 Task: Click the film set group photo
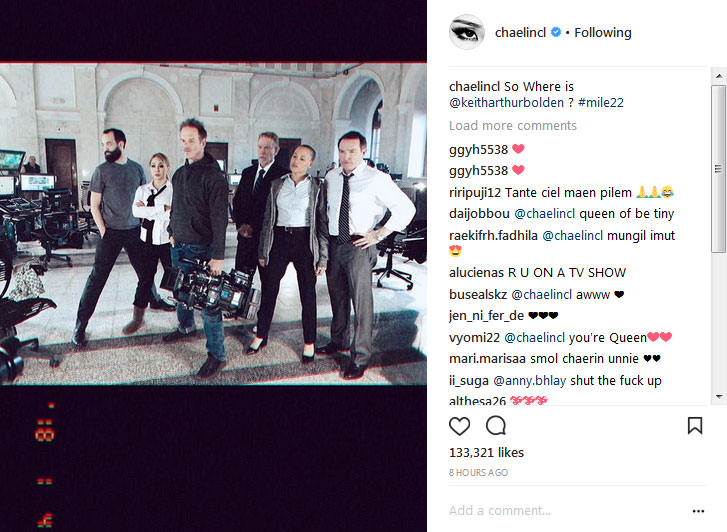(213, 224)
